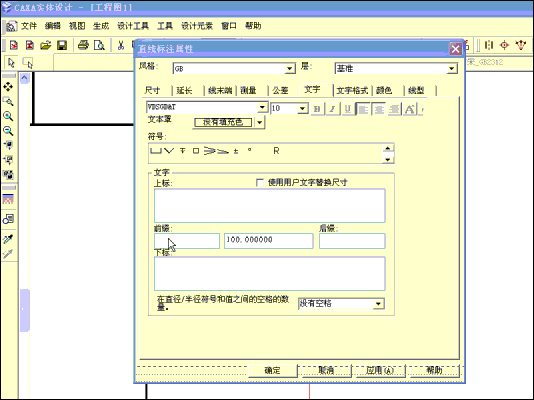534x400 pixels.
Task: Insert the degree symbol
Action: [x=250, y=150]
